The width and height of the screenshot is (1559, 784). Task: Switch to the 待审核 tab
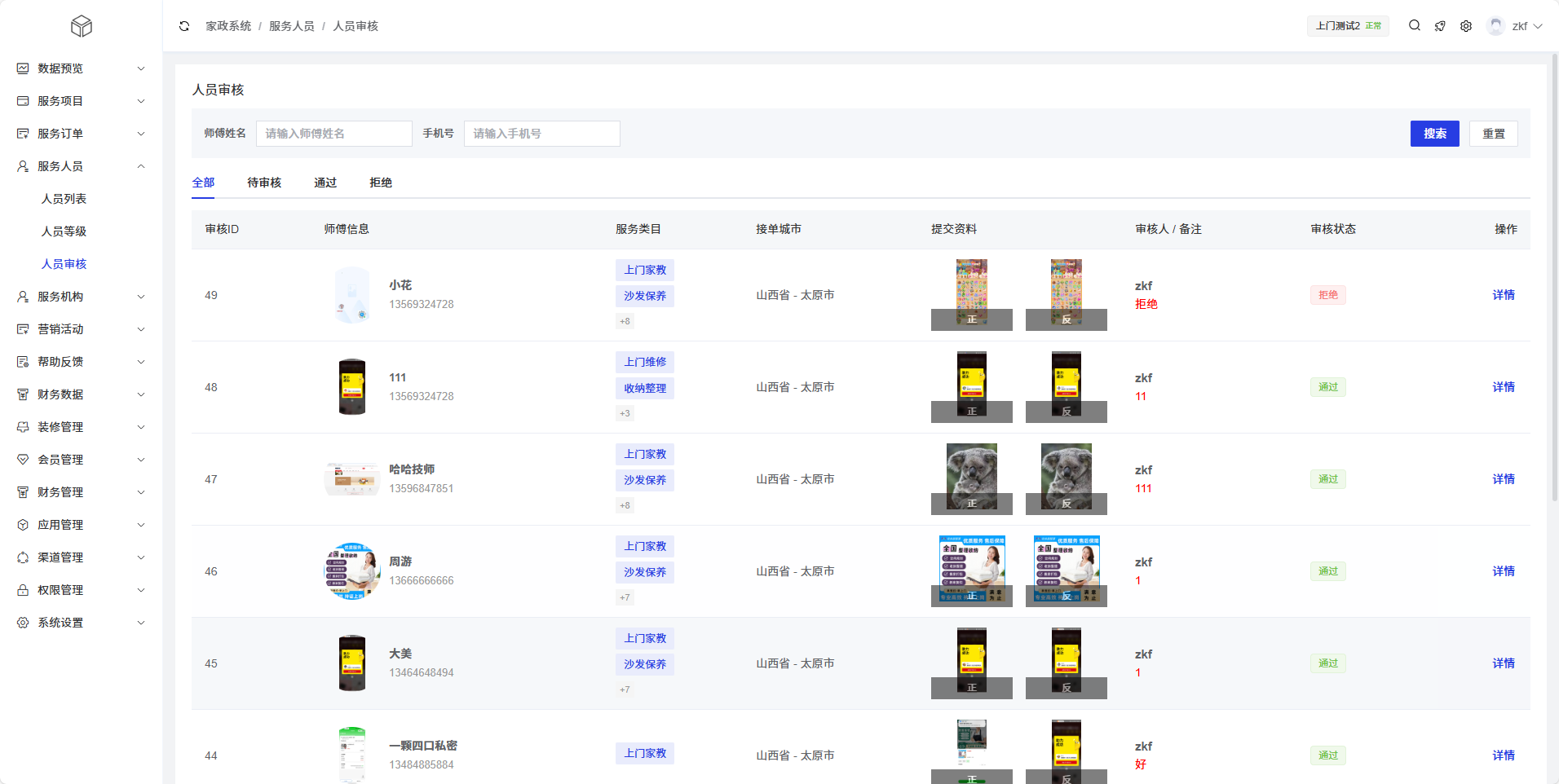click(x=264, y=183)
